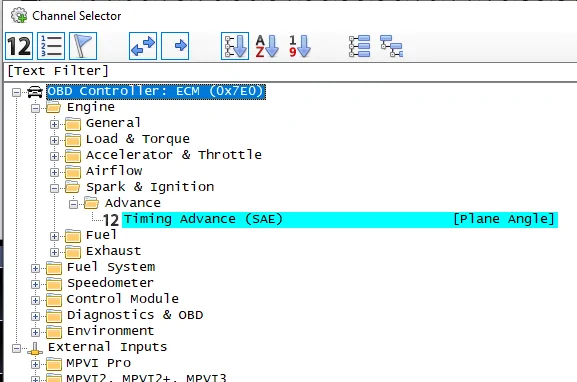The image size is (577, 382).
Task: Select the Accelerator & Throttle item
Action: point(174,155)
